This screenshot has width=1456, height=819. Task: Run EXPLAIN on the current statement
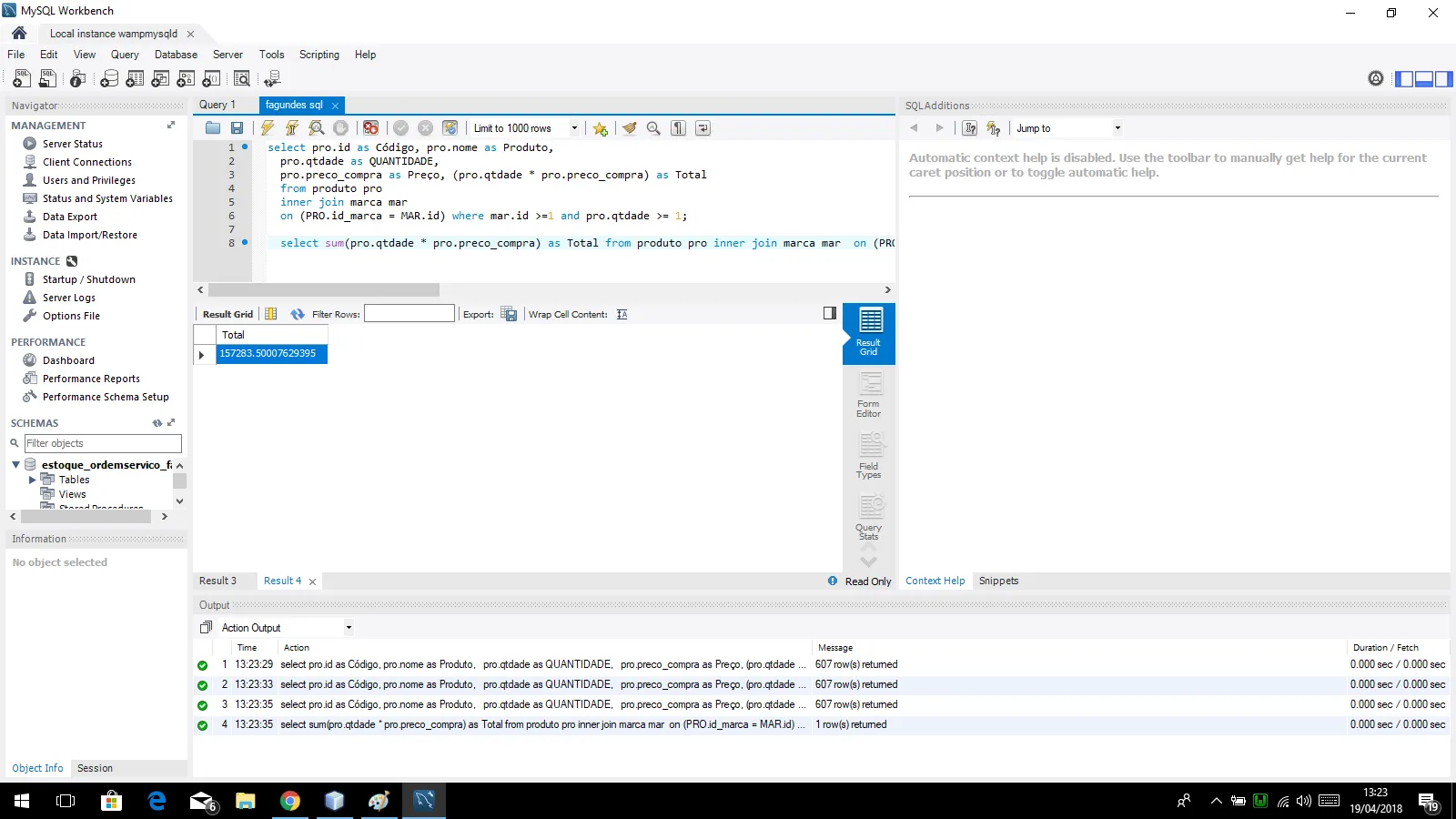coord(317,128)
